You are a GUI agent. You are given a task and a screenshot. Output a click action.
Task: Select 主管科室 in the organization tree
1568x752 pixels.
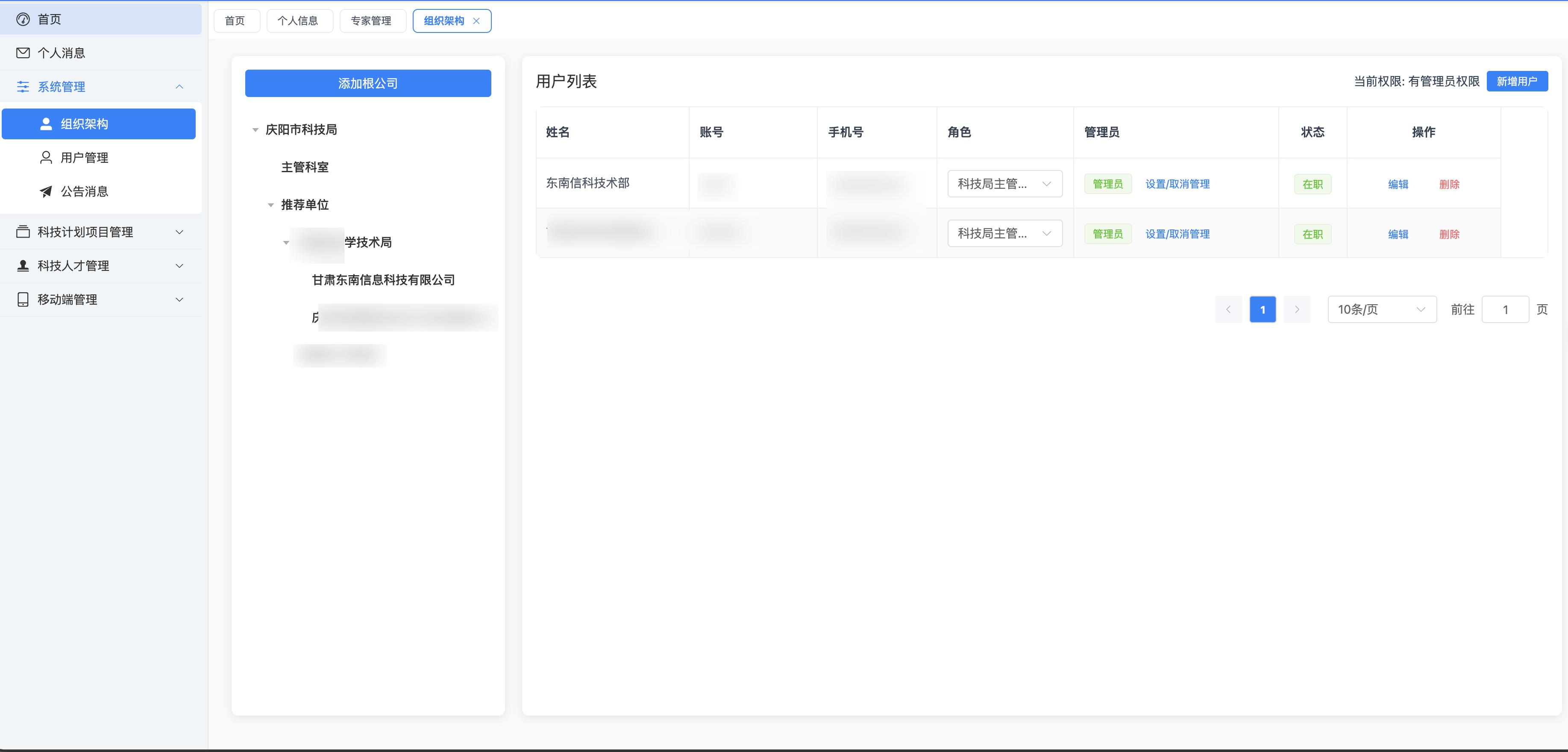(x=305, y=167)
